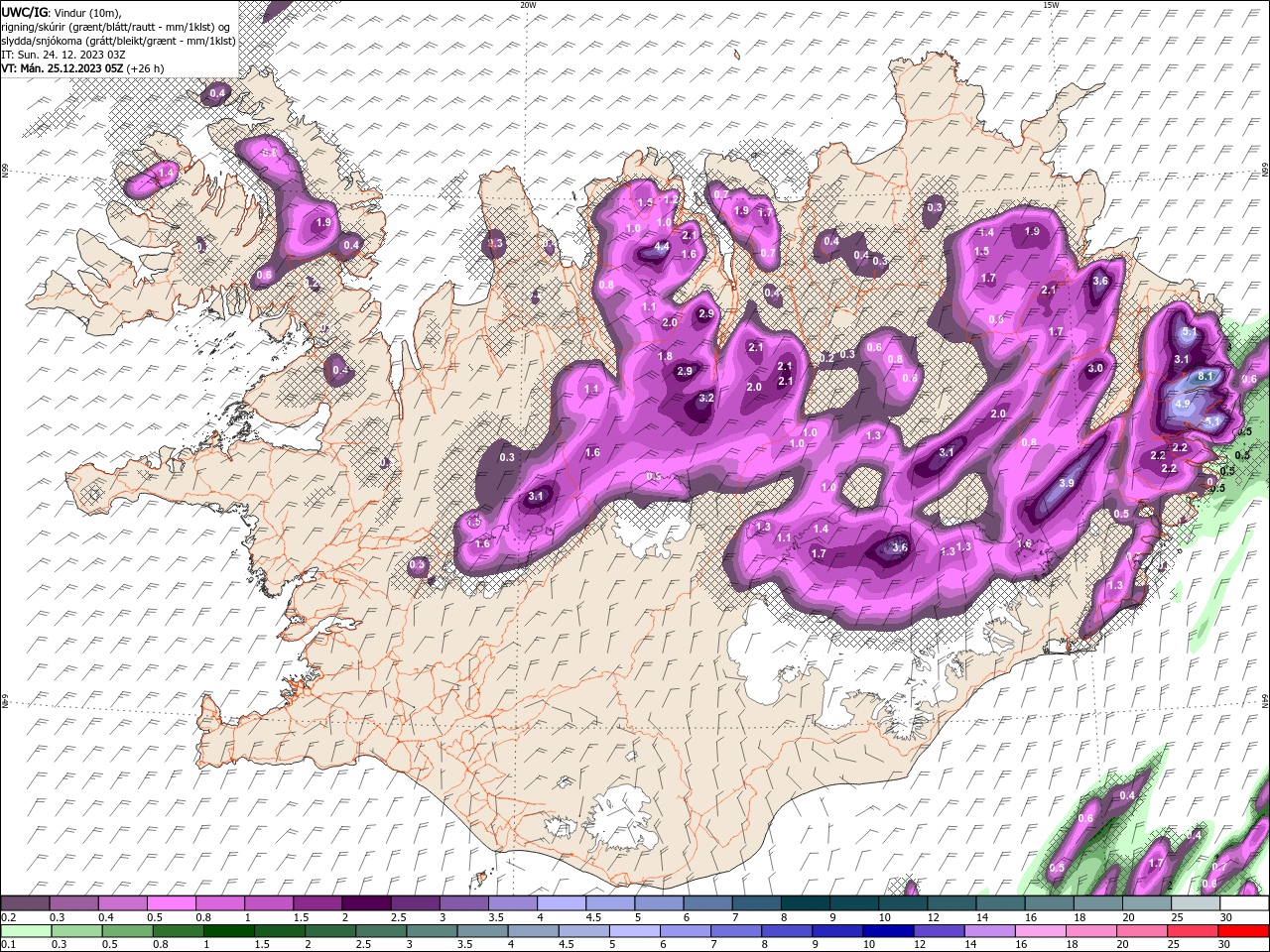Click the 15W longitude label
1270x952 pixels.
(x=1051, y=5)
